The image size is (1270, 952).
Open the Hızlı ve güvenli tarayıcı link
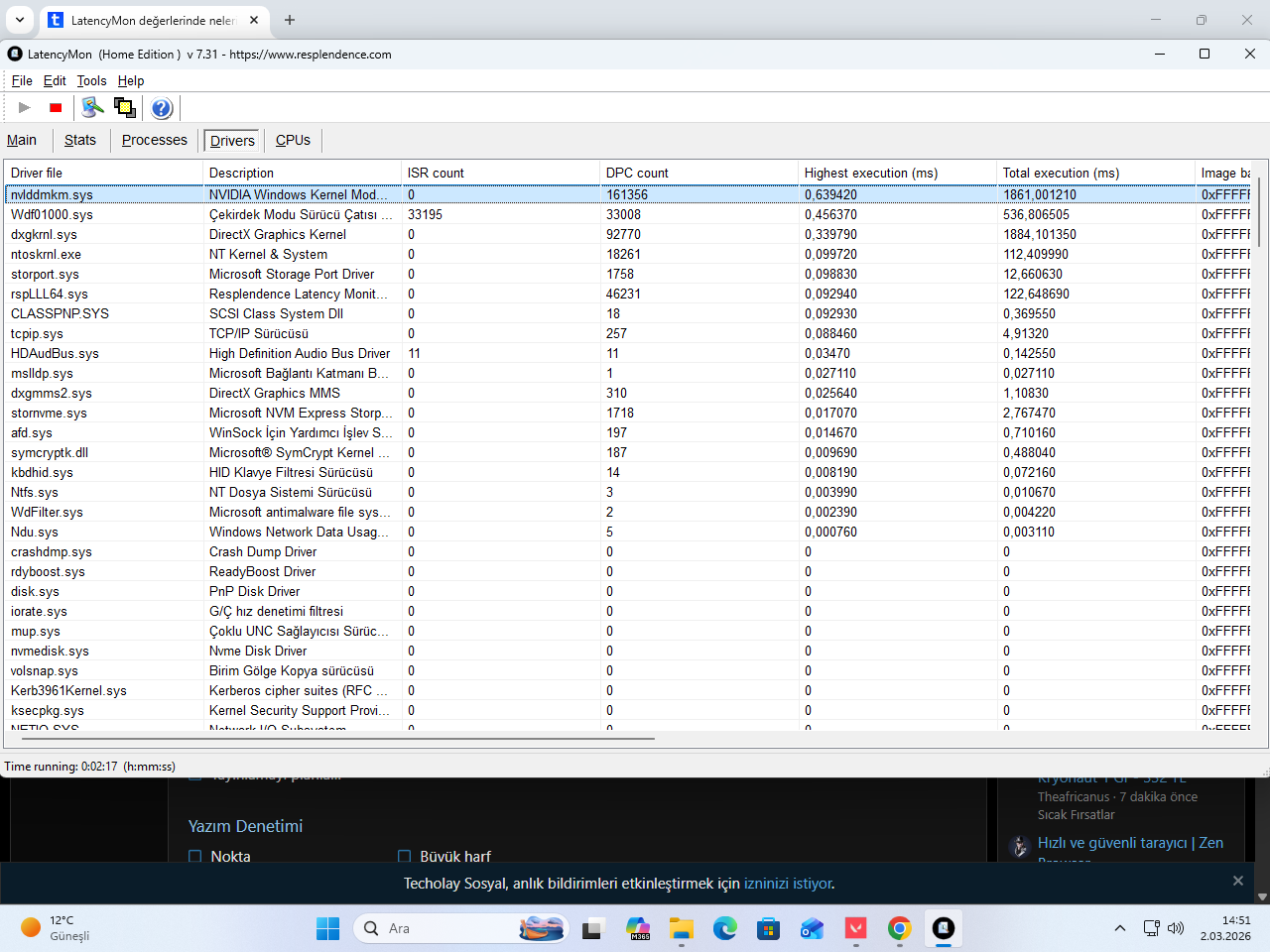click(1130, 843)
